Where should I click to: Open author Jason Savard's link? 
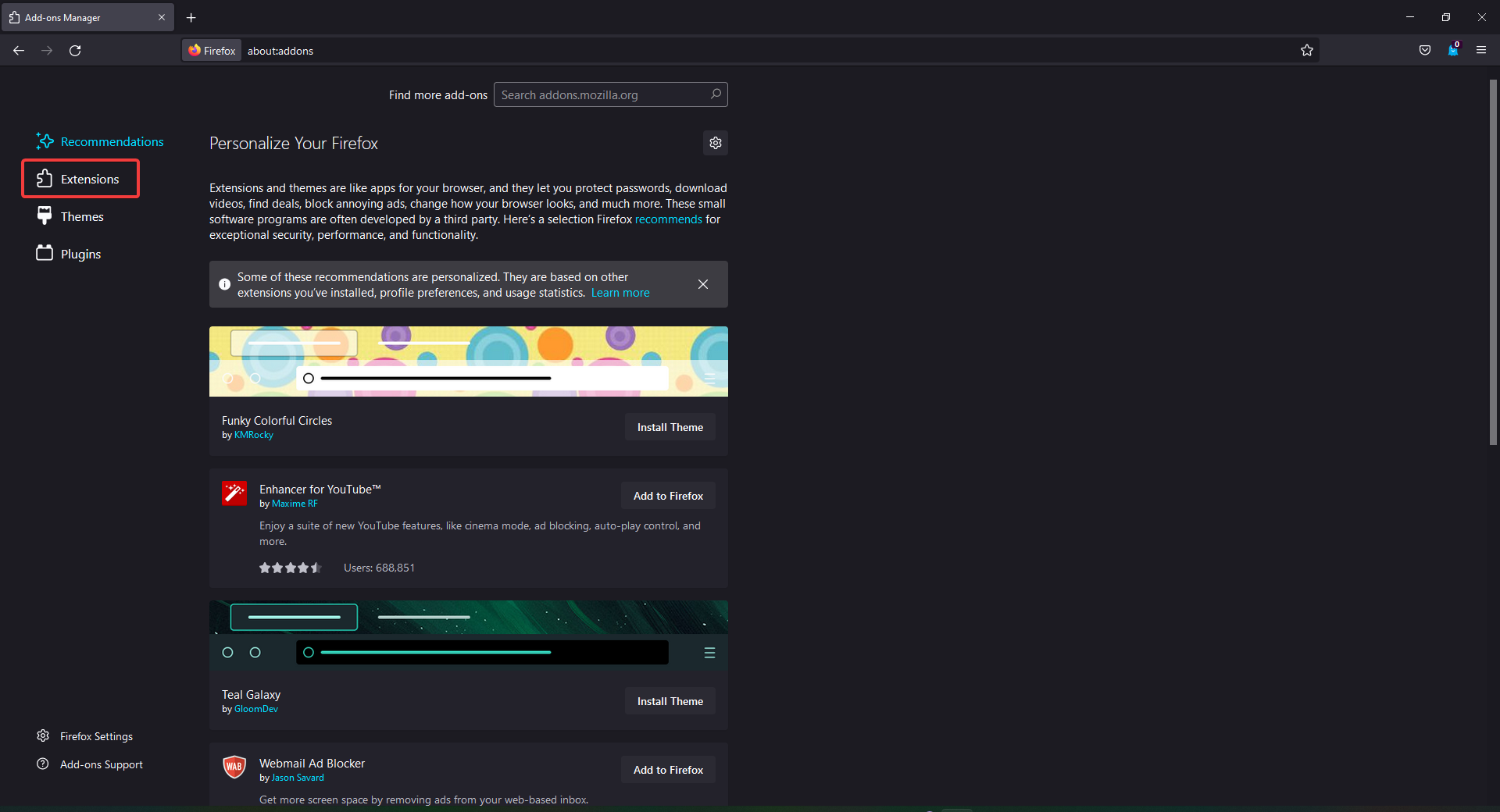click(298, 778)
